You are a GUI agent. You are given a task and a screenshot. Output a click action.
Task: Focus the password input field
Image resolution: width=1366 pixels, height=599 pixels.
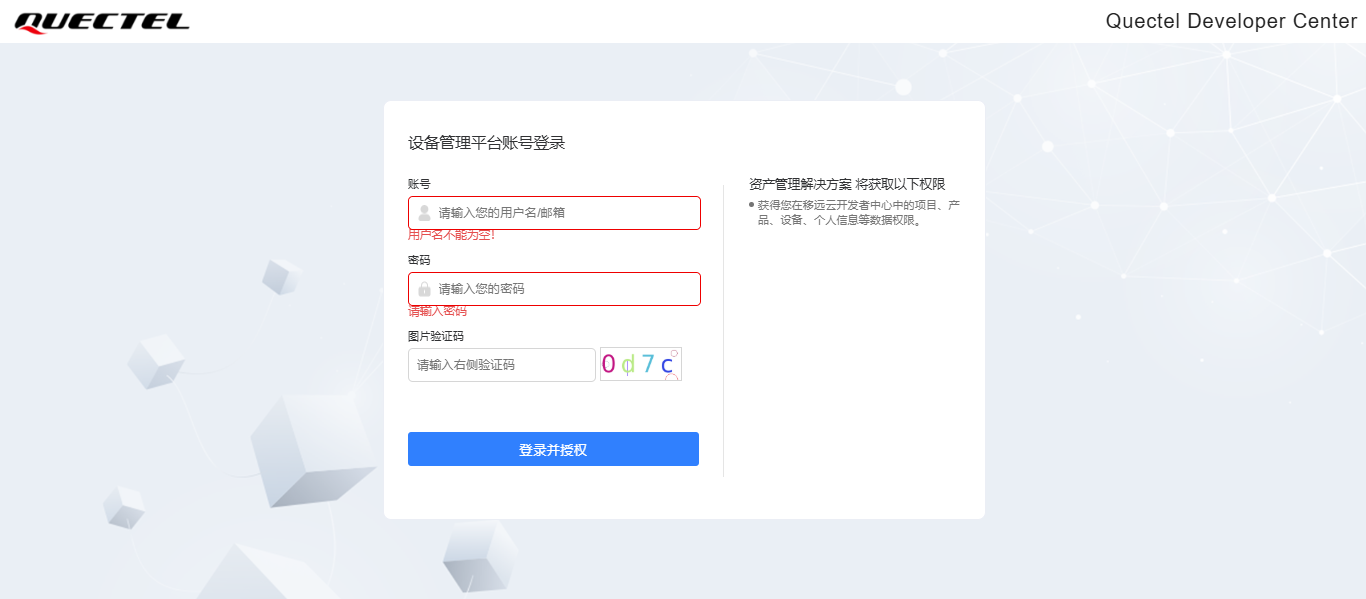coord(565,289)
